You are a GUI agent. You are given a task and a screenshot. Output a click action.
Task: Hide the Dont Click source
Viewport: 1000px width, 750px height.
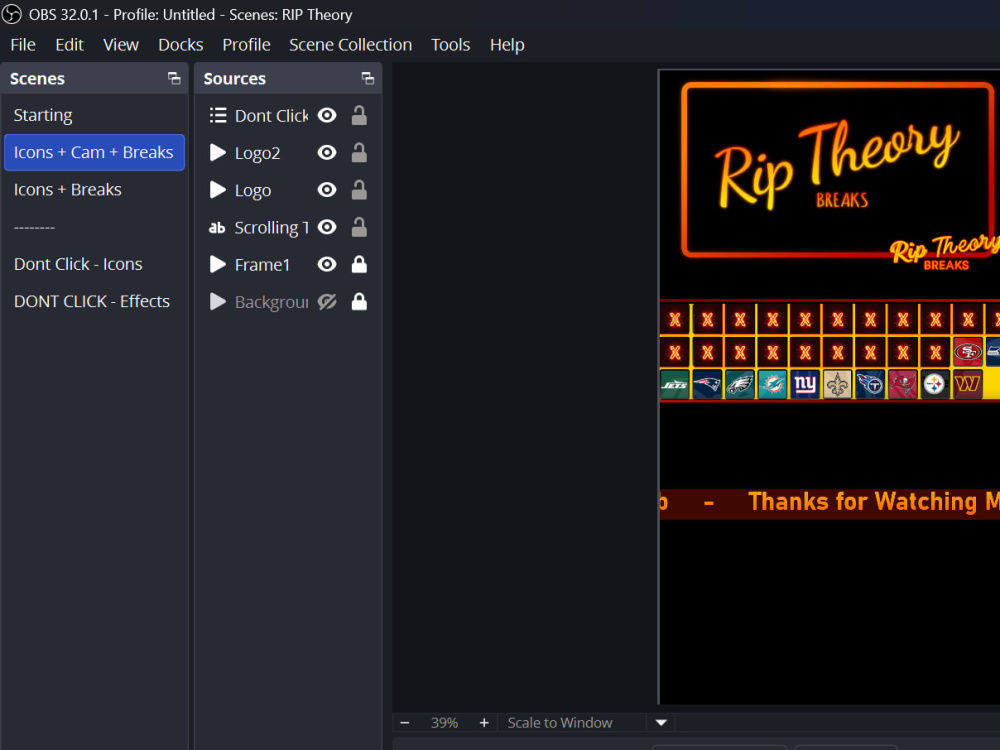[x=327, y=115]
